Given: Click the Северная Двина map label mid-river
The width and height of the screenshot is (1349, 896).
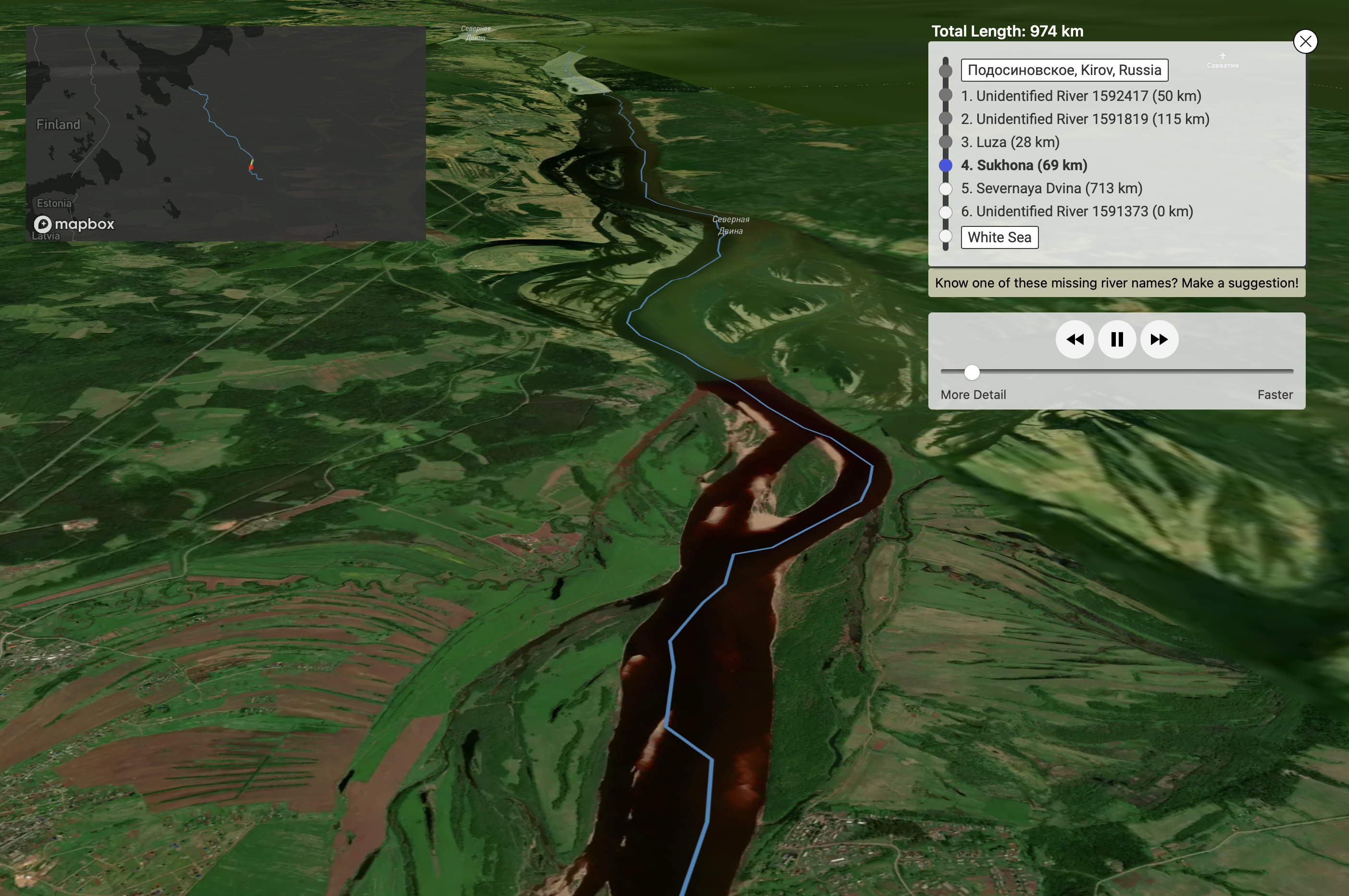Looking at the screenshot, I should pyautogui.click(x=730, y=225).
